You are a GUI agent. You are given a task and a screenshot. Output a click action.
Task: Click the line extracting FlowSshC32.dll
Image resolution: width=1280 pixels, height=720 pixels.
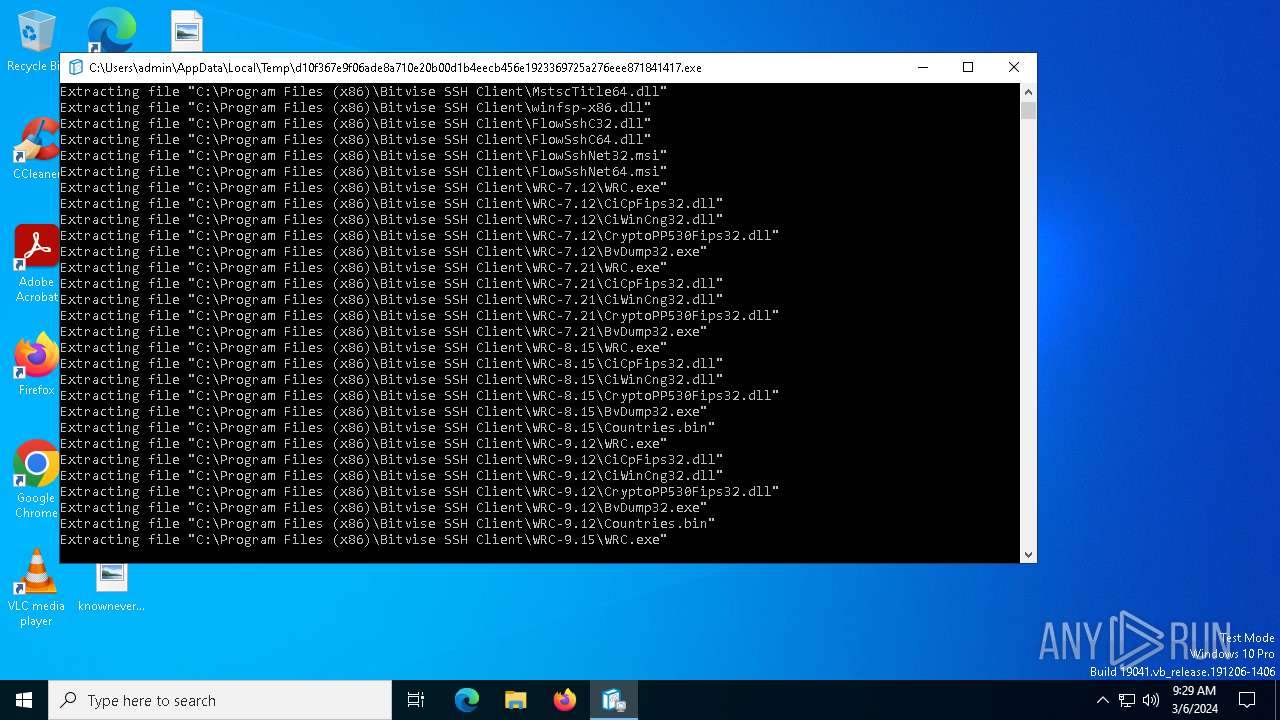[355, 124]
